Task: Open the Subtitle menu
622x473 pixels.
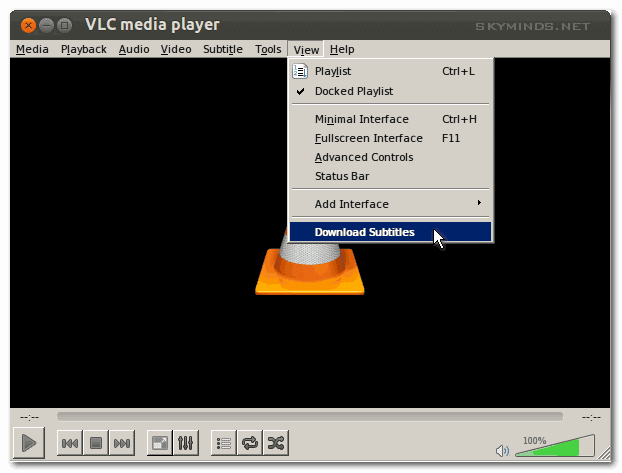Action: click(x=223, y=49)
